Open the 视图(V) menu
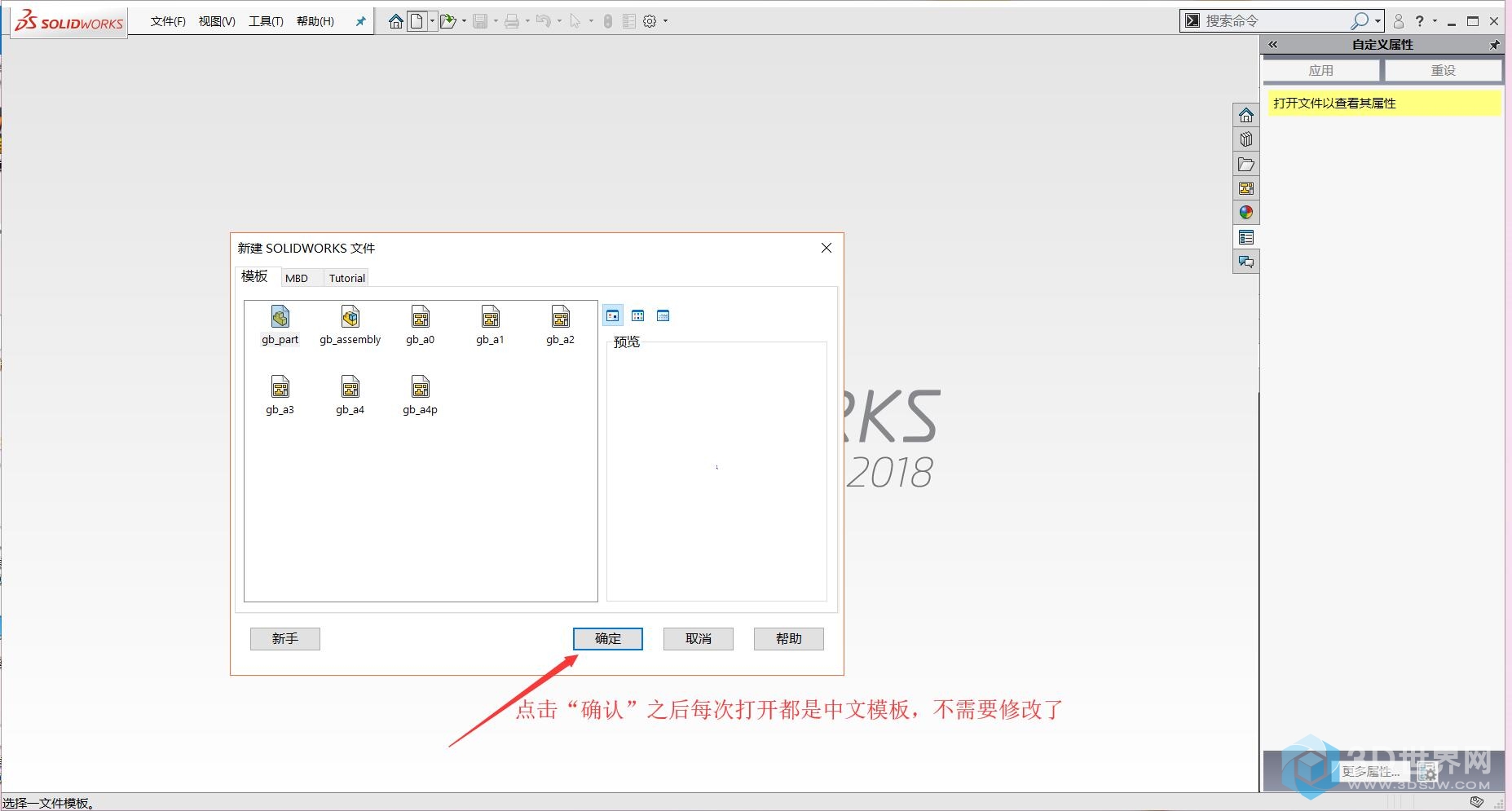 [x=217, y=21]
